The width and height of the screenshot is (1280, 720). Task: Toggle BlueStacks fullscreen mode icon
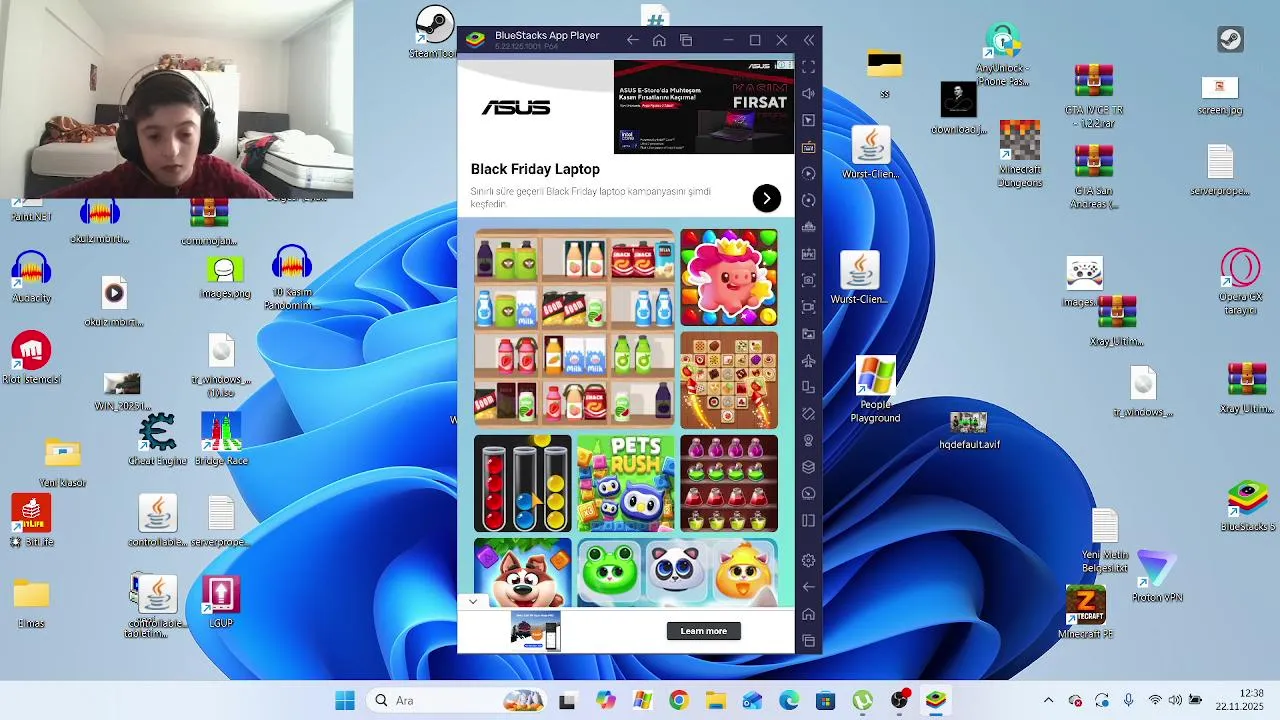tap(808, 66)
